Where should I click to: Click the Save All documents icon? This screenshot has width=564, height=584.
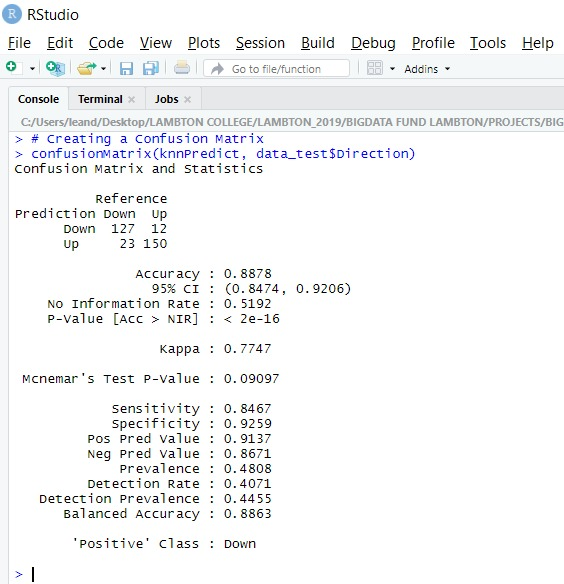pyautogui.click(x=151, y=69)
